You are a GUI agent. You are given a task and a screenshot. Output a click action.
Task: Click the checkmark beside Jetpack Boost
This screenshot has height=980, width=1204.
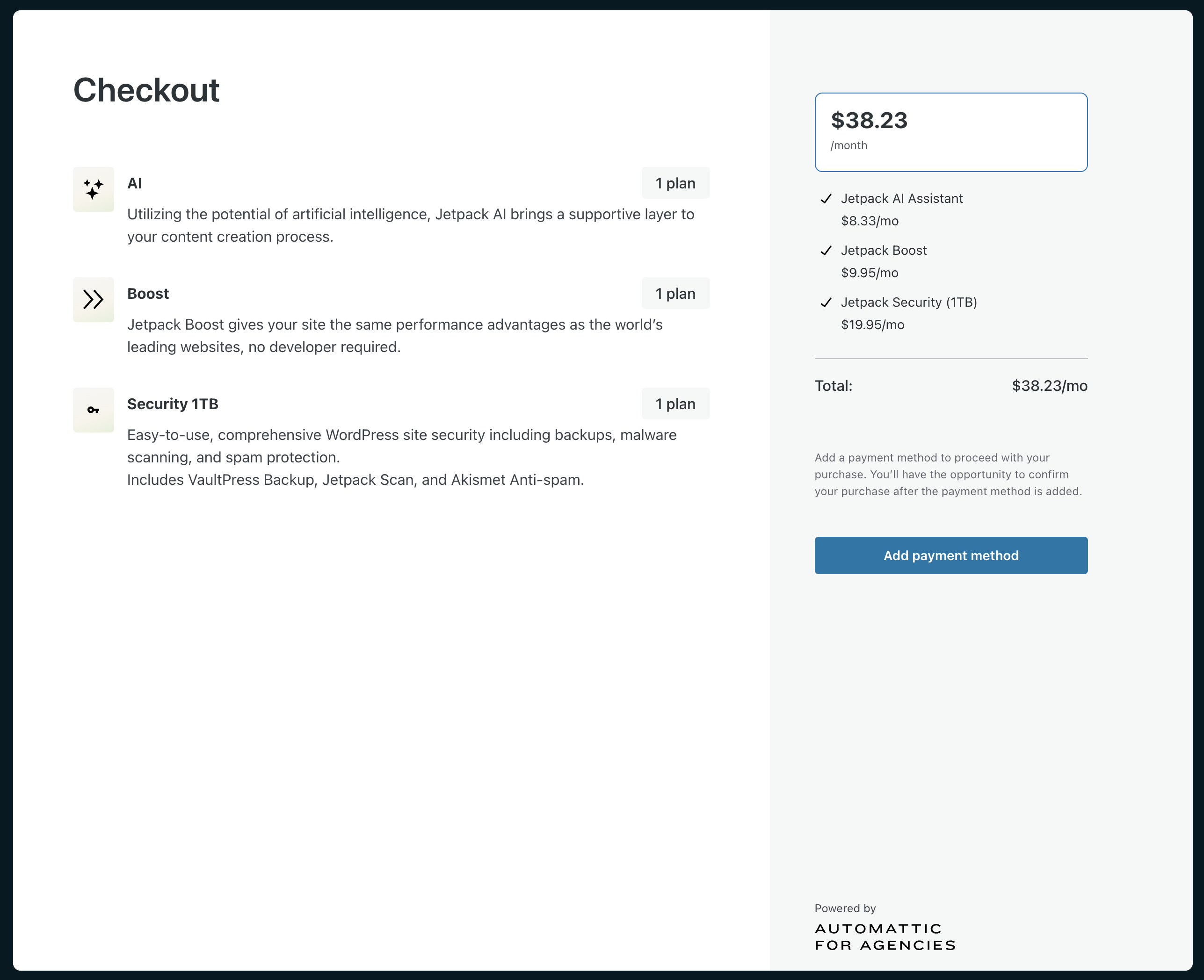[826, 251]
